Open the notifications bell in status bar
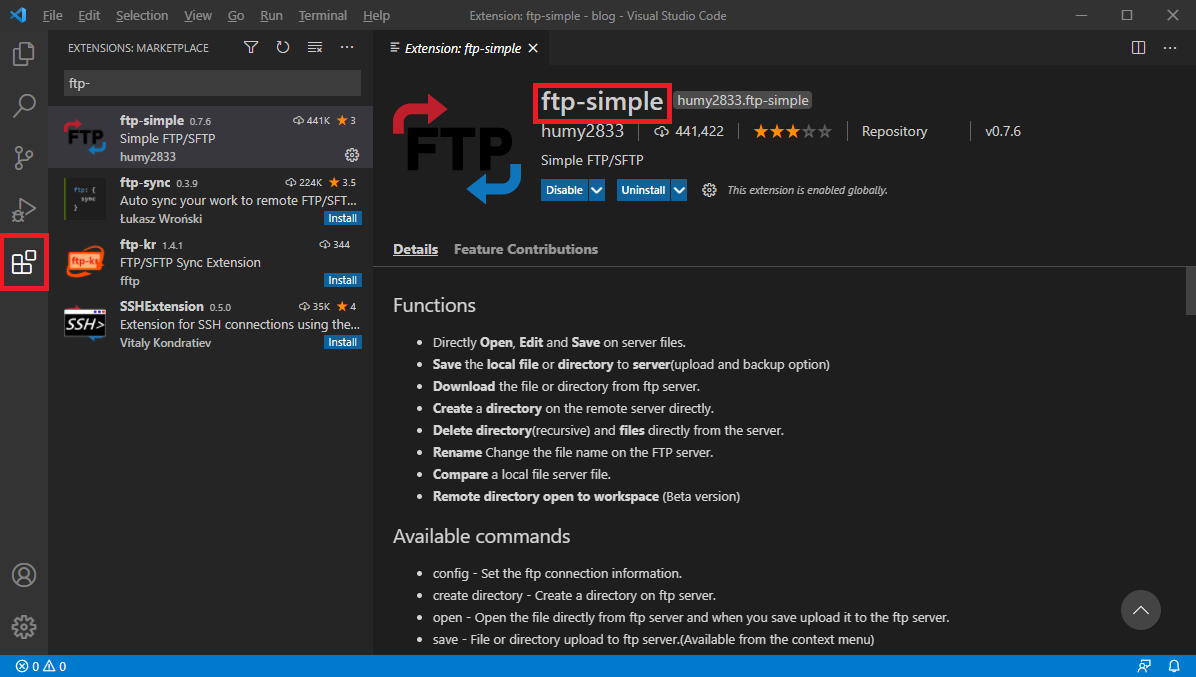1196x677 pixels. tap(1174, 666)
